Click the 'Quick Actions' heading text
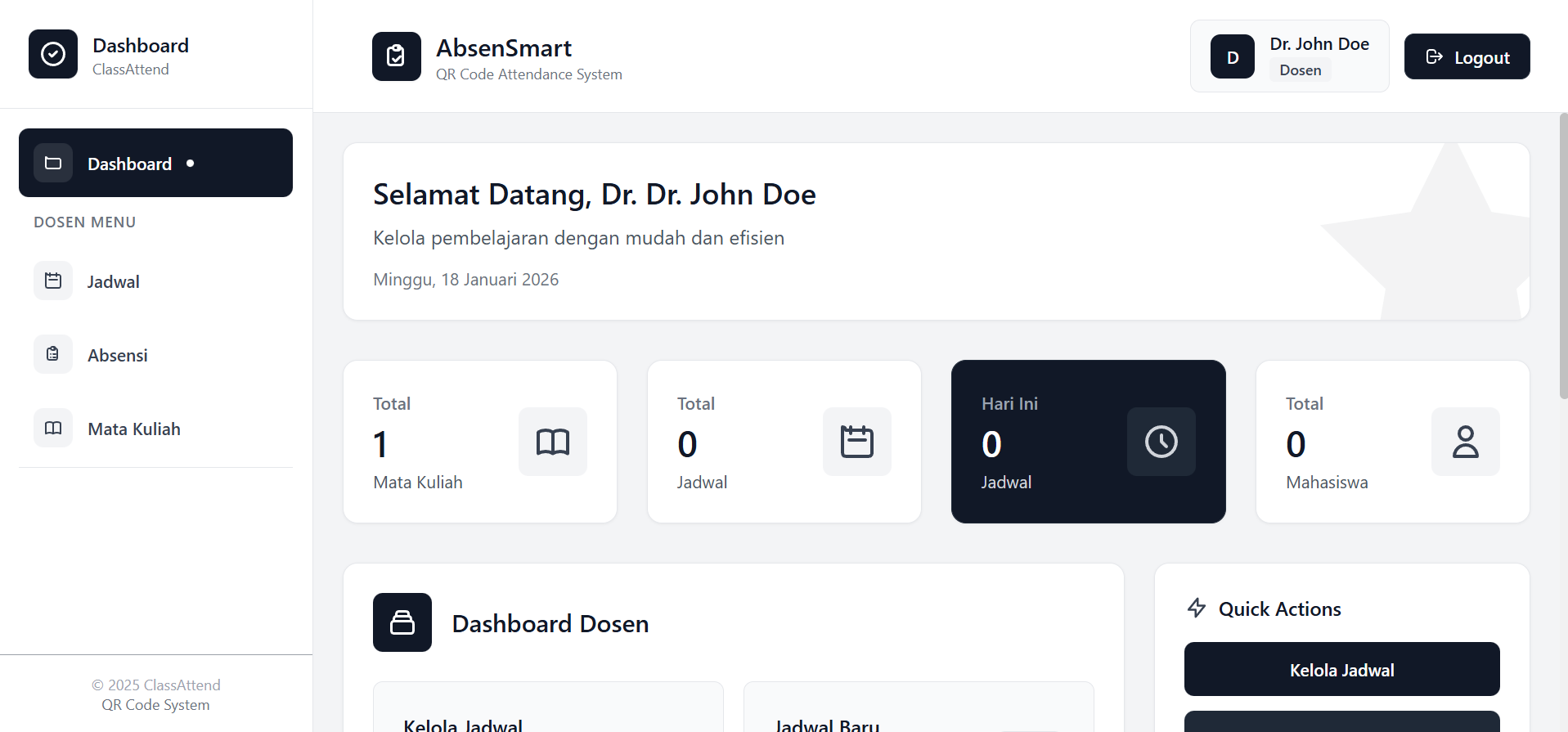 tap(1280, 609)
